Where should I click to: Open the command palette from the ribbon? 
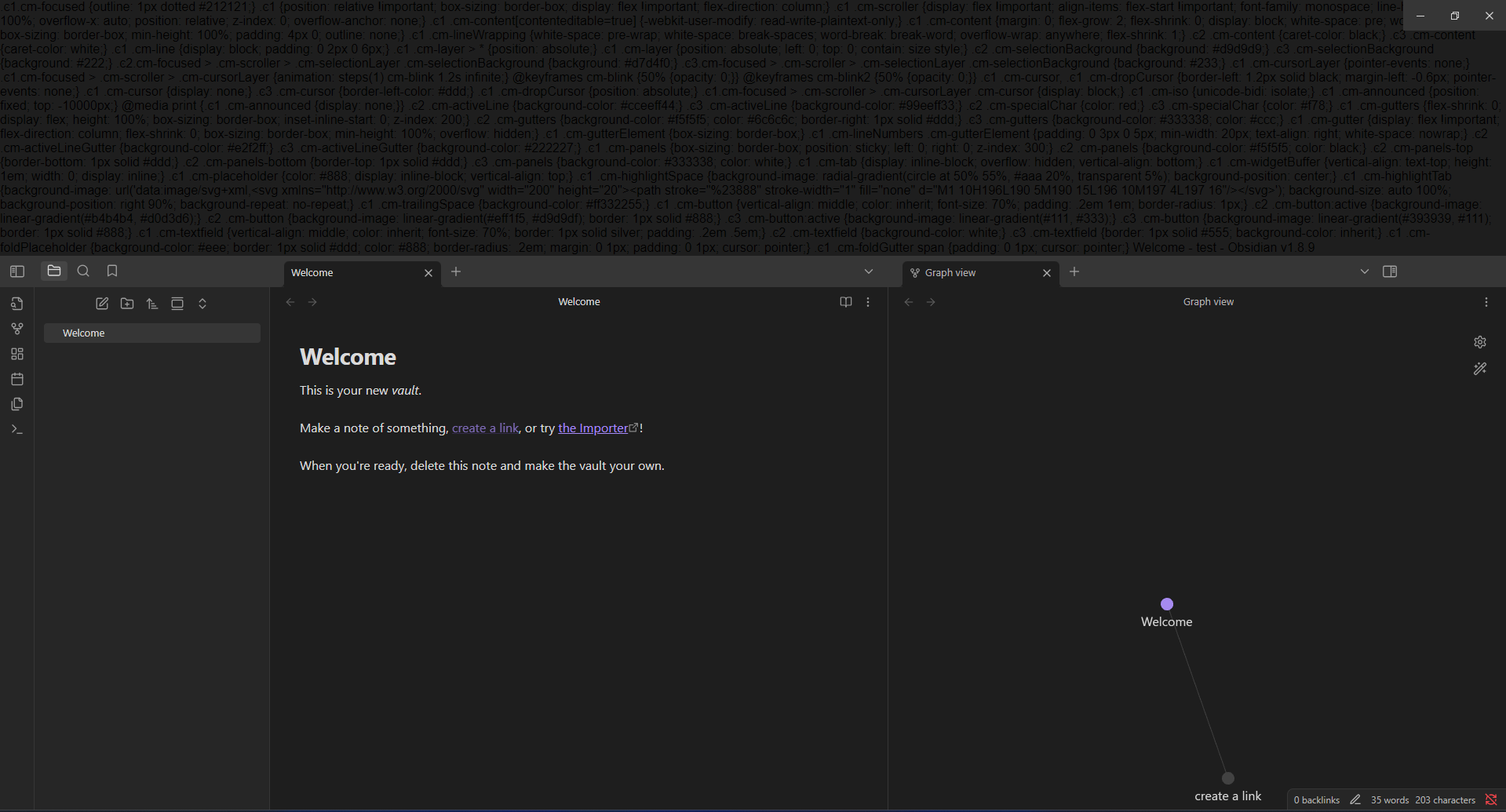click(17, 429)
